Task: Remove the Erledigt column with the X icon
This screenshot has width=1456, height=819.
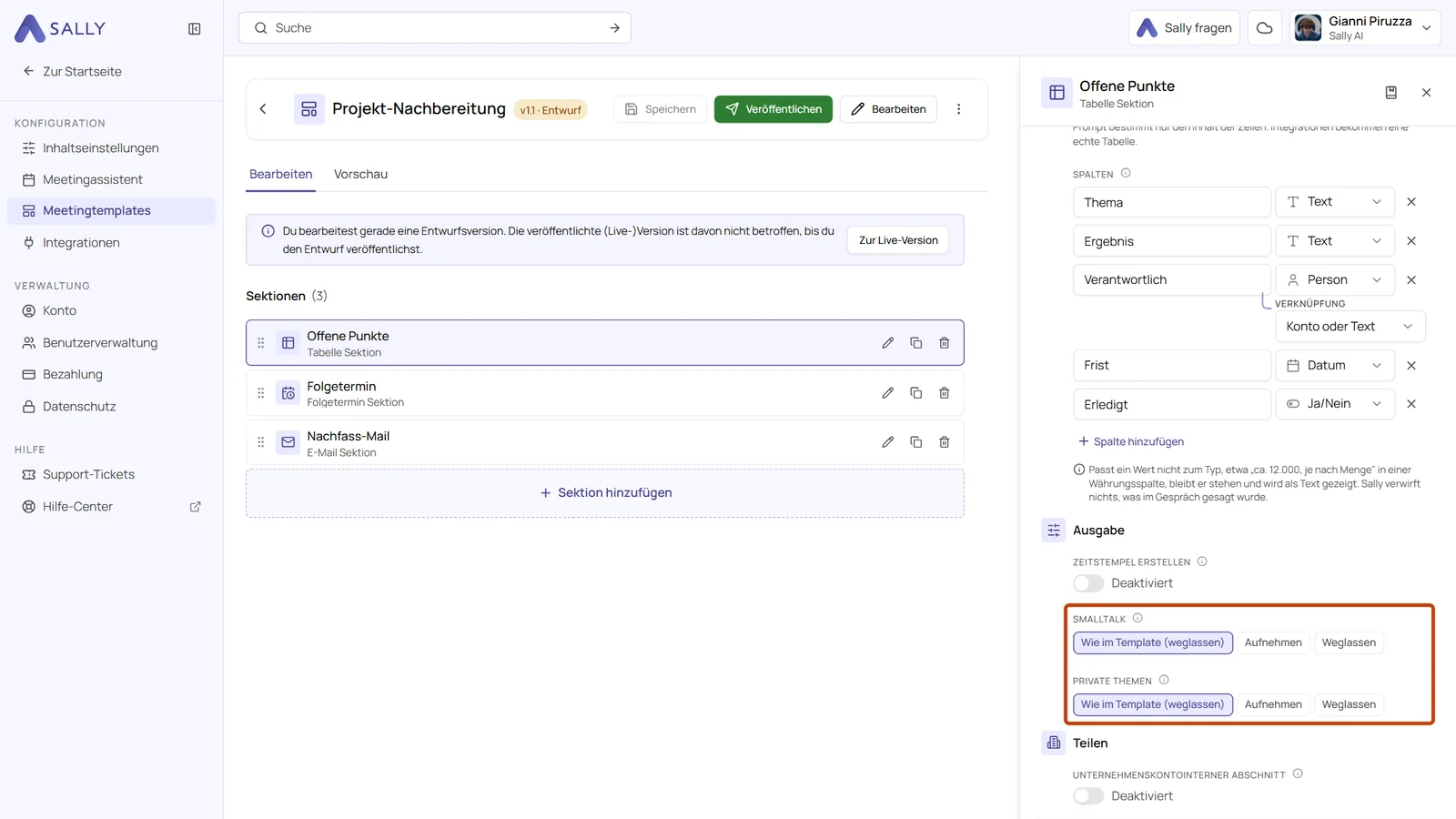Action: (x=1411, y=404)
